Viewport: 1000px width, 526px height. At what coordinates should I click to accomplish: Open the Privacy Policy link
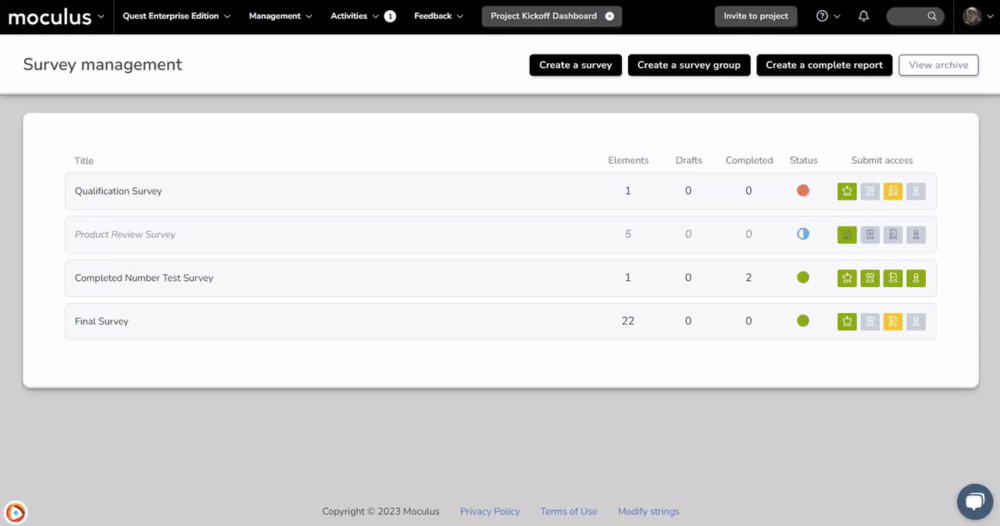[489, 511]
